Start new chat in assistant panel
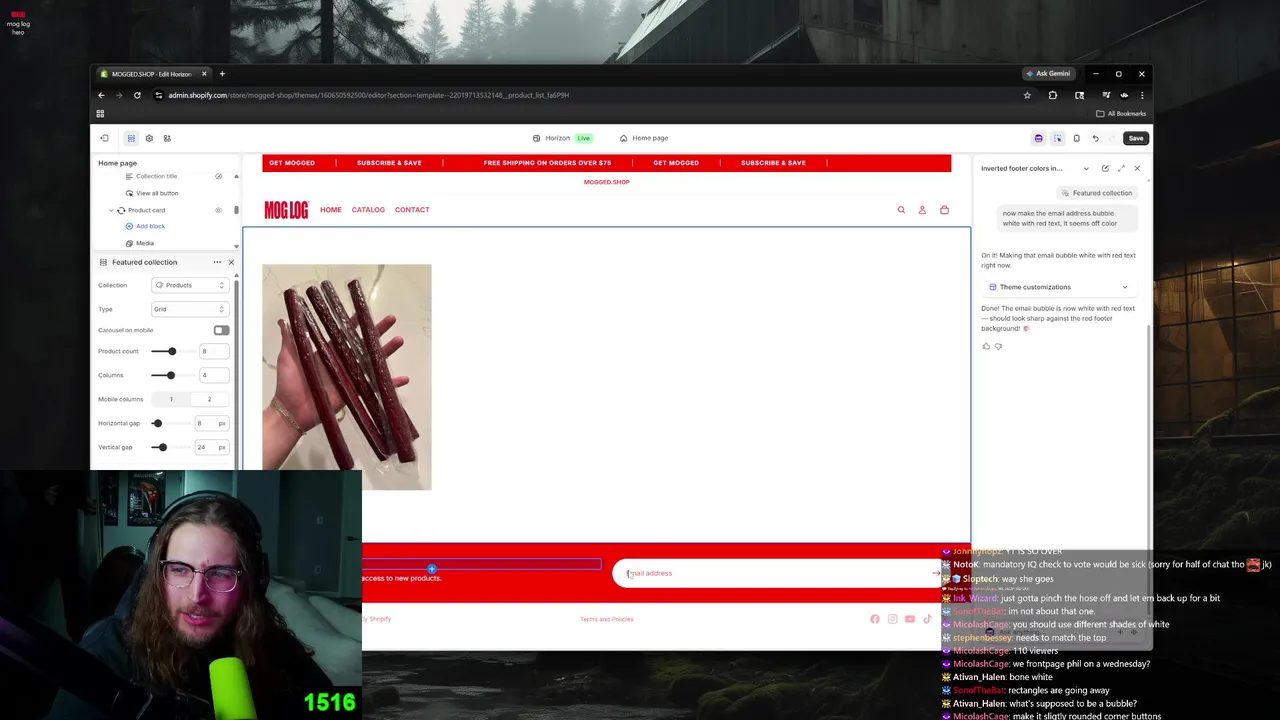 tap(1105, 168)
